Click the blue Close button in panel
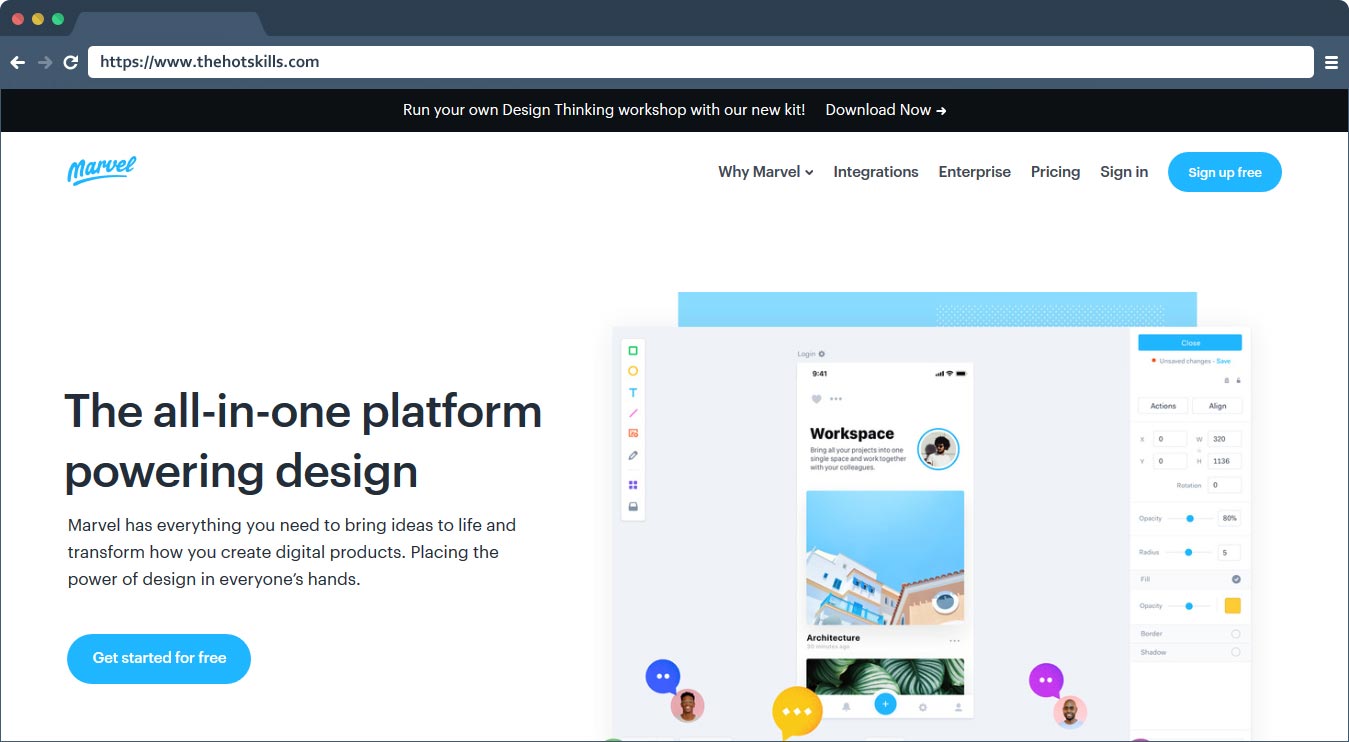 coord(1190,343)
